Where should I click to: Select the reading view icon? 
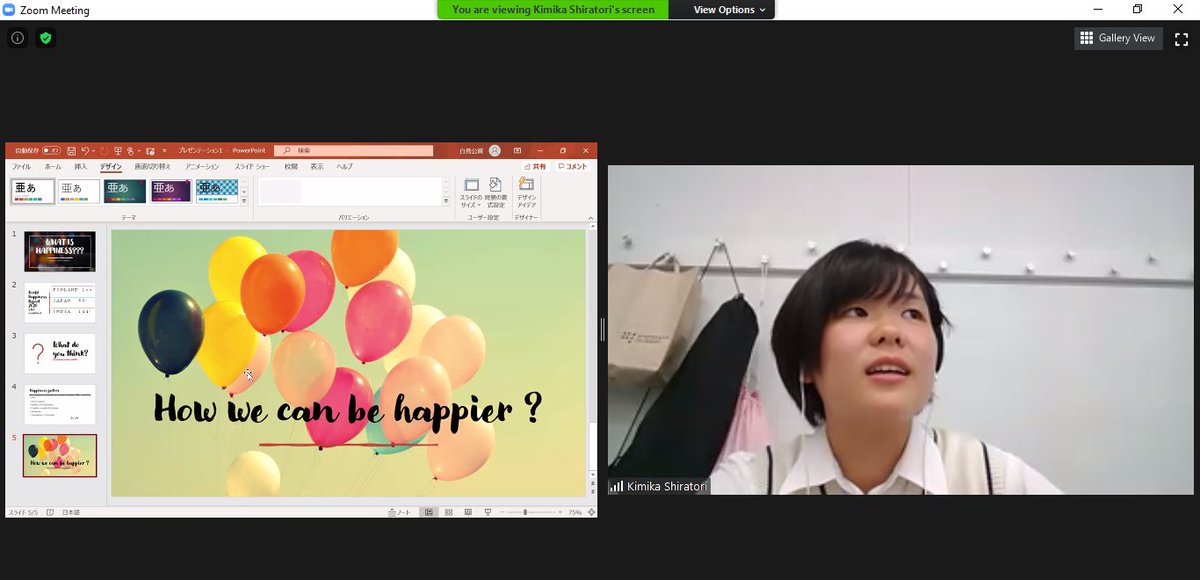pyautogui.click(x=468, y=511)
